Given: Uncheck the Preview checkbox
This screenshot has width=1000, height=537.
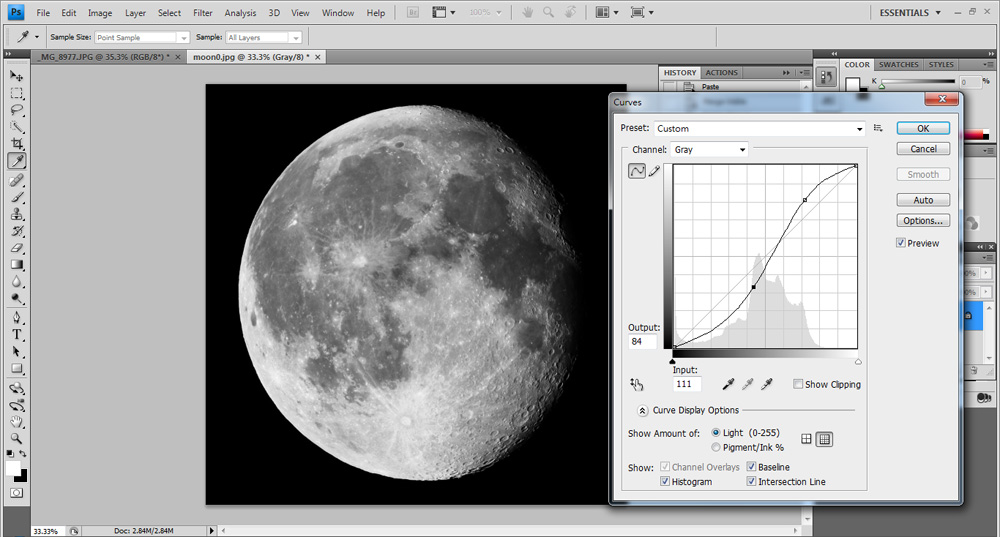Looking at the screenshot, I should 901,243.
